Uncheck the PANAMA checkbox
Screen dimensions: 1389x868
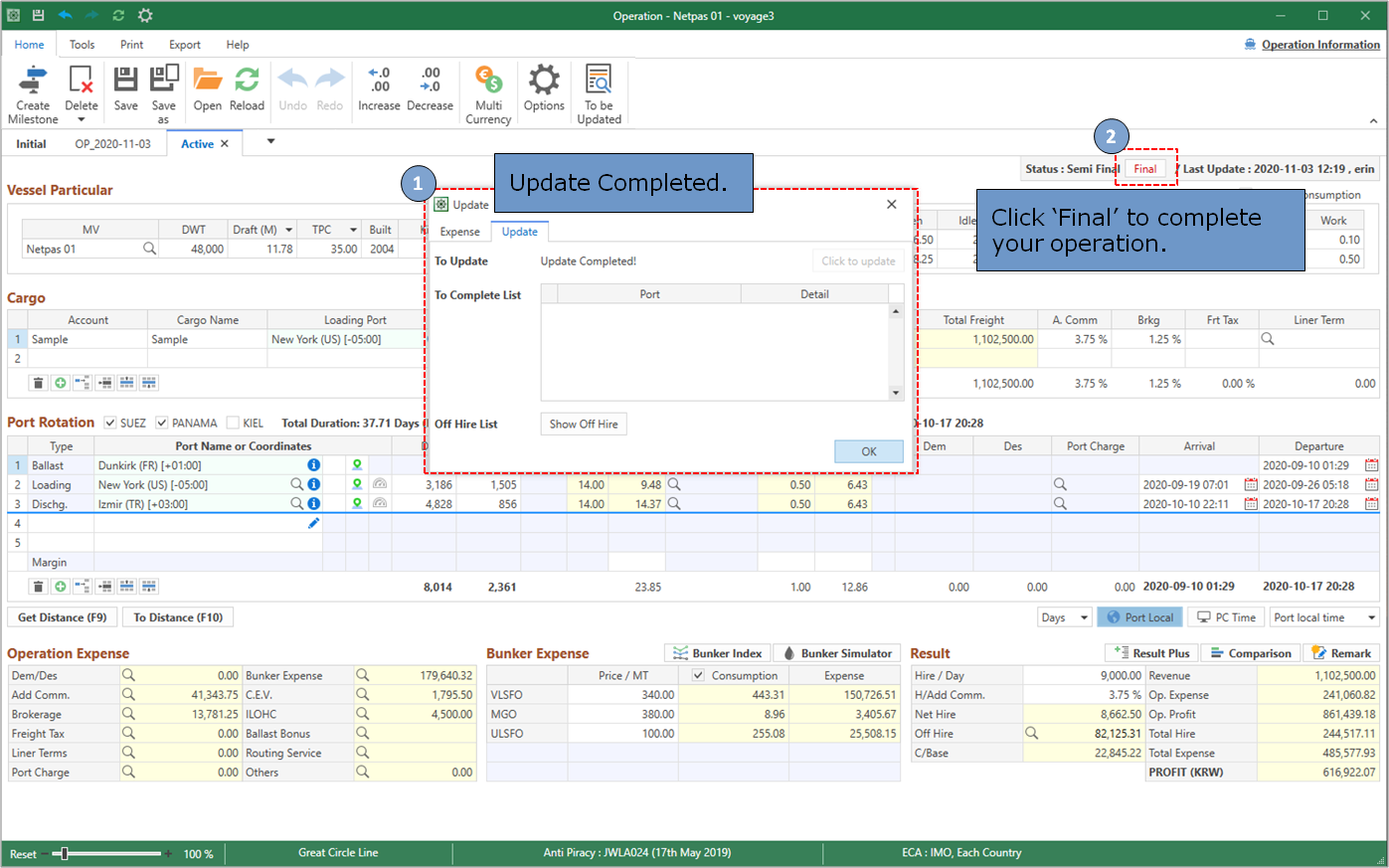[x=162, y=424]
